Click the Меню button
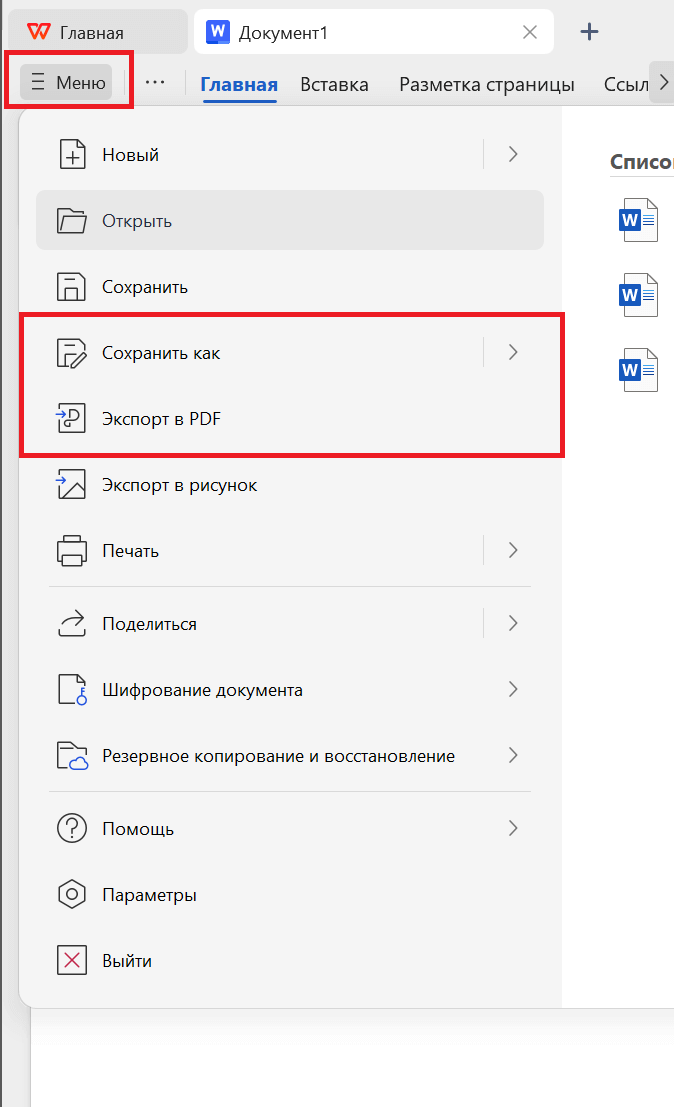 (x=66, y=82)
